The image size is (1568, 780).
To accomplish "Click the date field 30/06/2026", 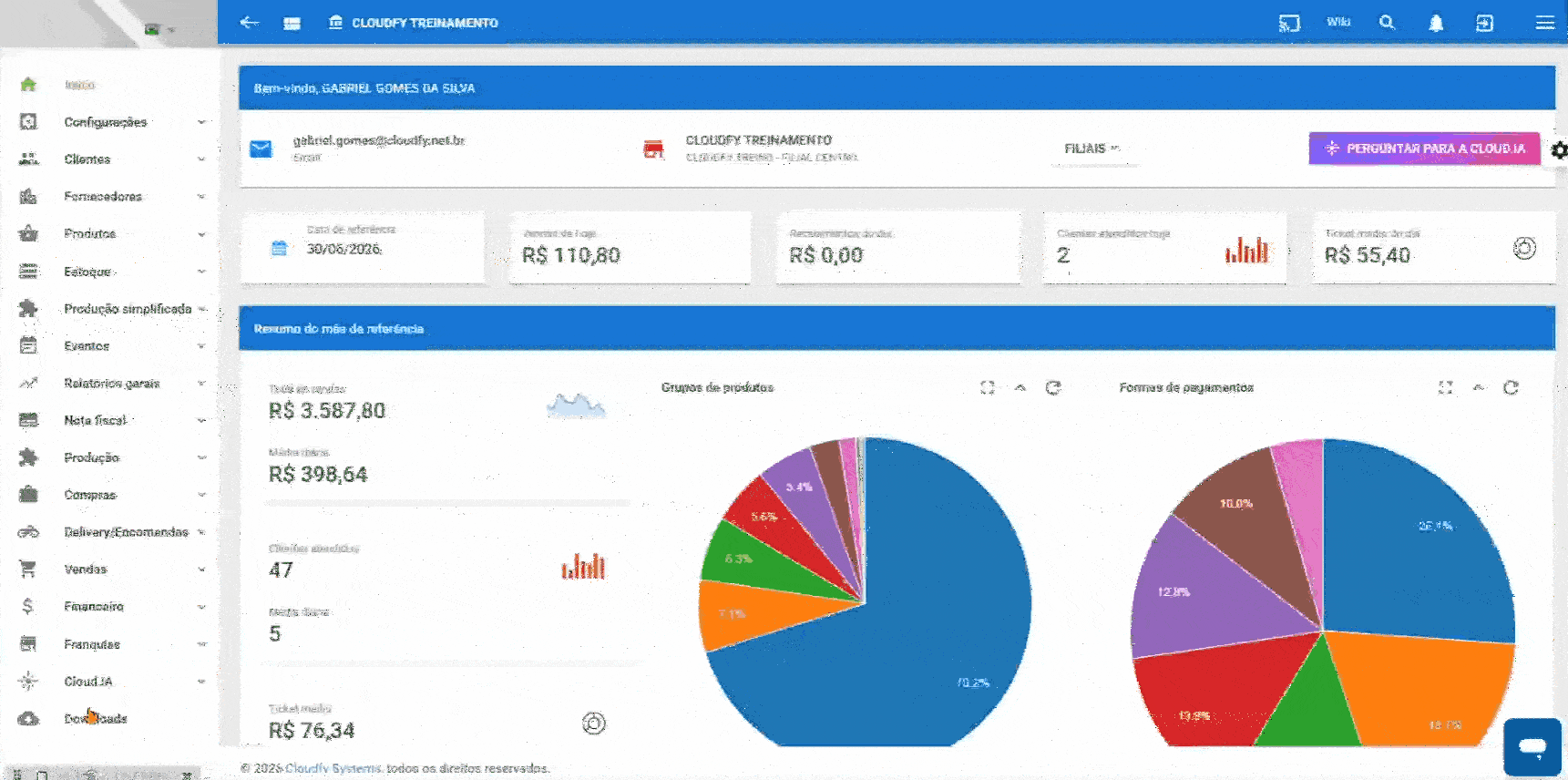I will coord(343,249).
